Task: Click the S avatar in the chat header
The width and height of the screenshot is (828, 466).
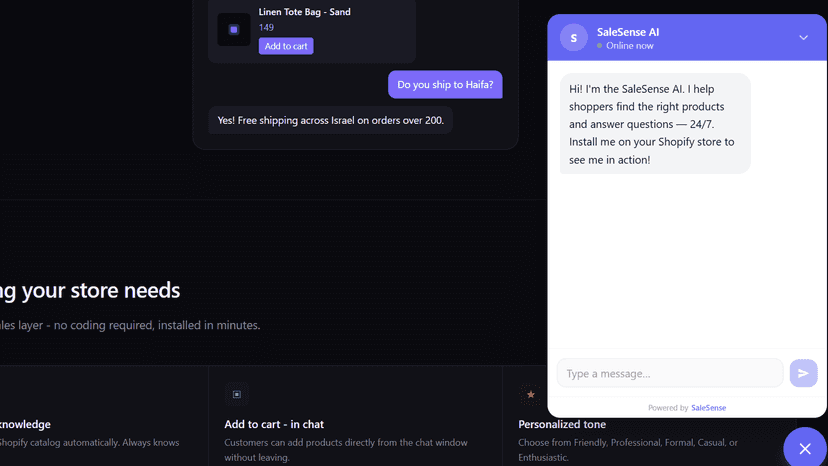Action: coord(573,38)
